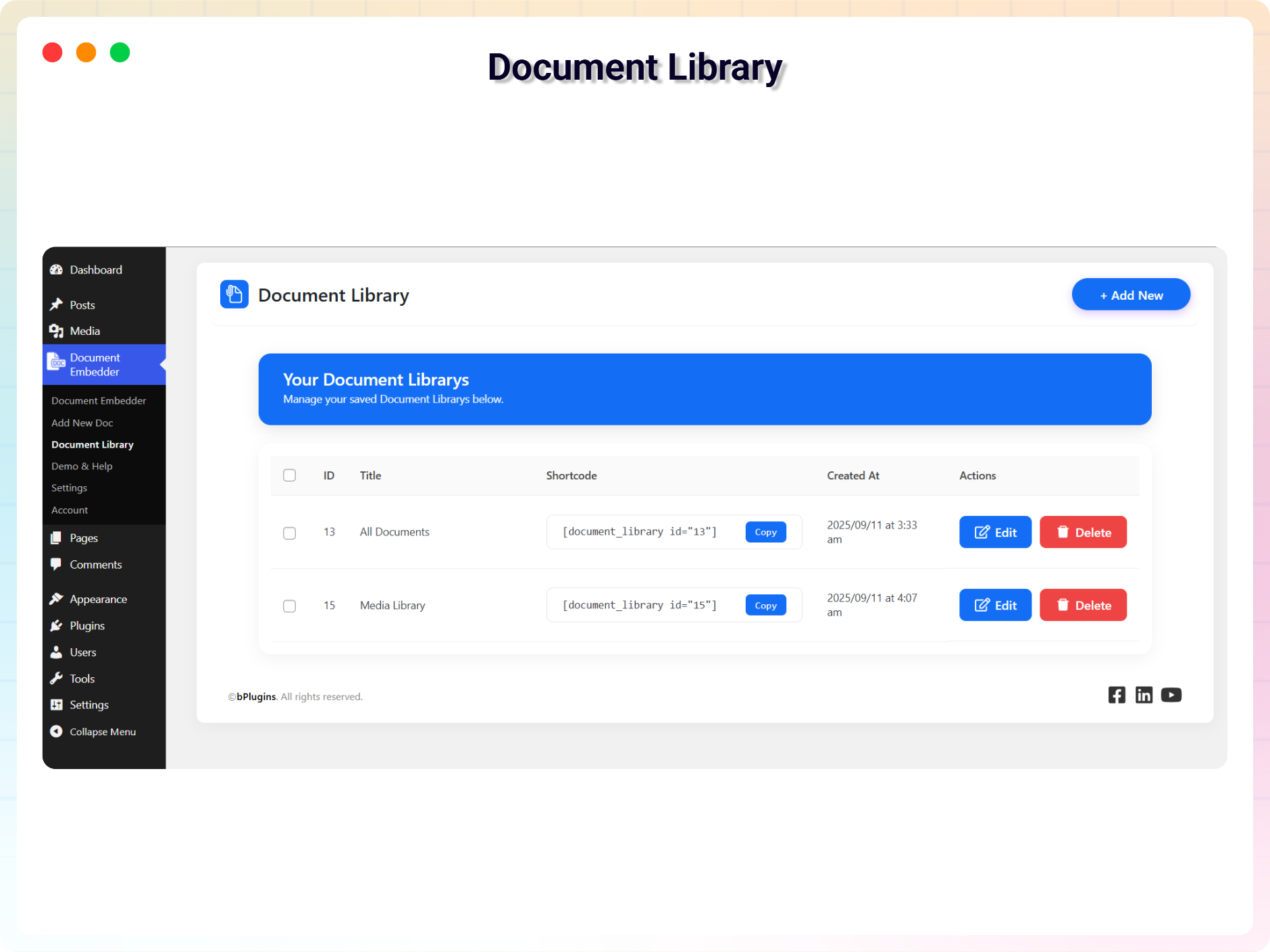Click the Users person icon
This screenshot has width=1270, height=952.
[56, 652]
